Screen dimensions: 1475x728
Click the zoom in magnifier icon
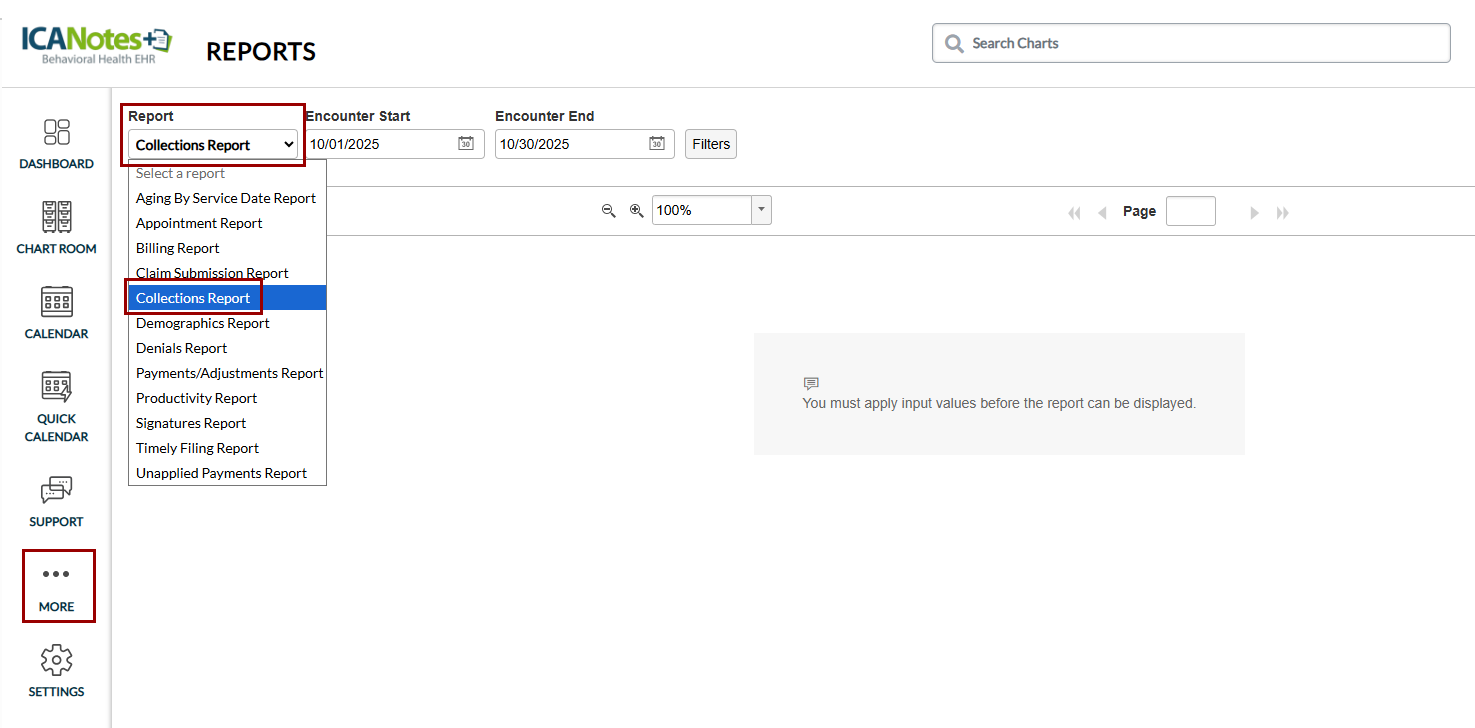click(x=636, y=211)
